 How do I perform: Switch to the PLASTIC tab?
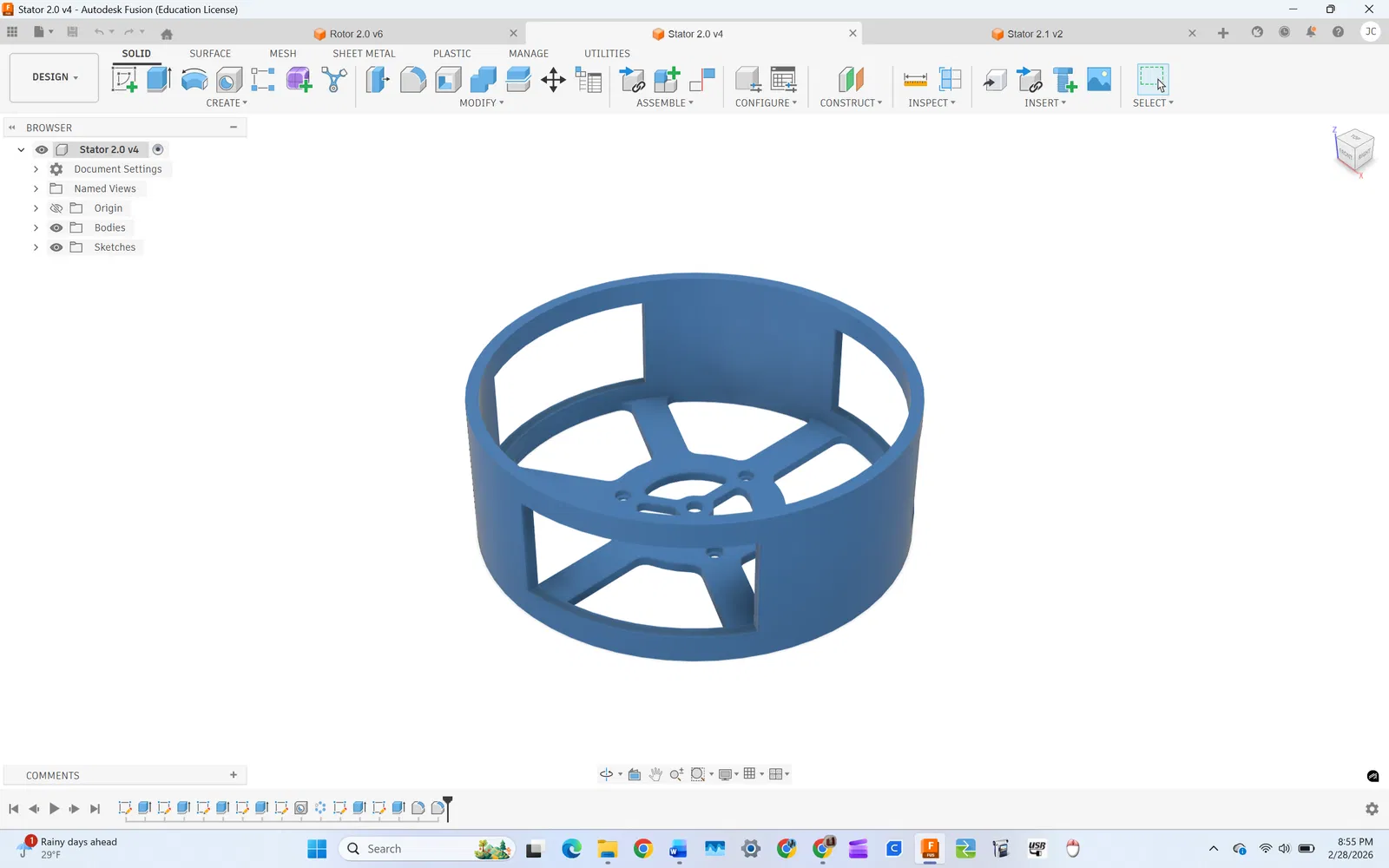click(x=452, y=54)
